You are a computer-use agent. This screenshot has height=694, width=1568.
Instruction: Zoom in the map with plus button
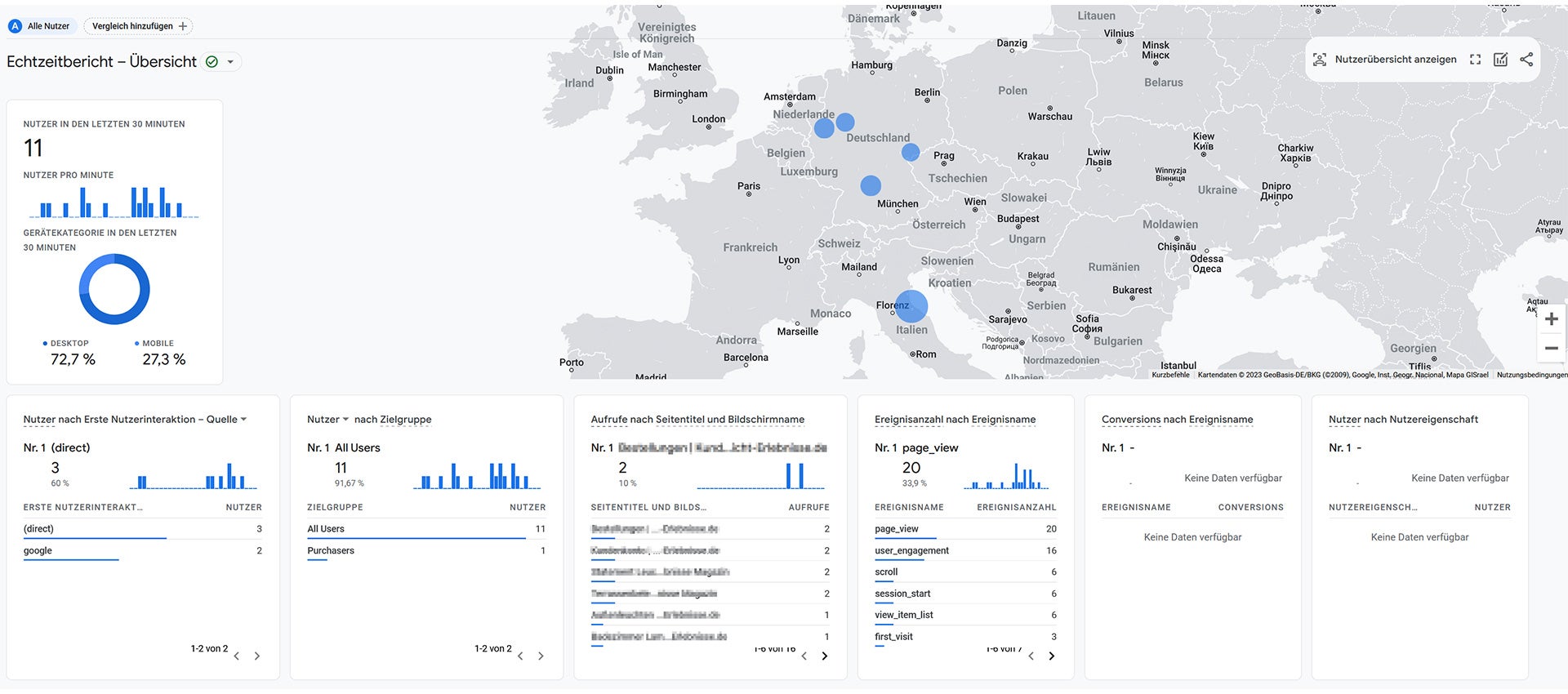[x=1552, y=319]
